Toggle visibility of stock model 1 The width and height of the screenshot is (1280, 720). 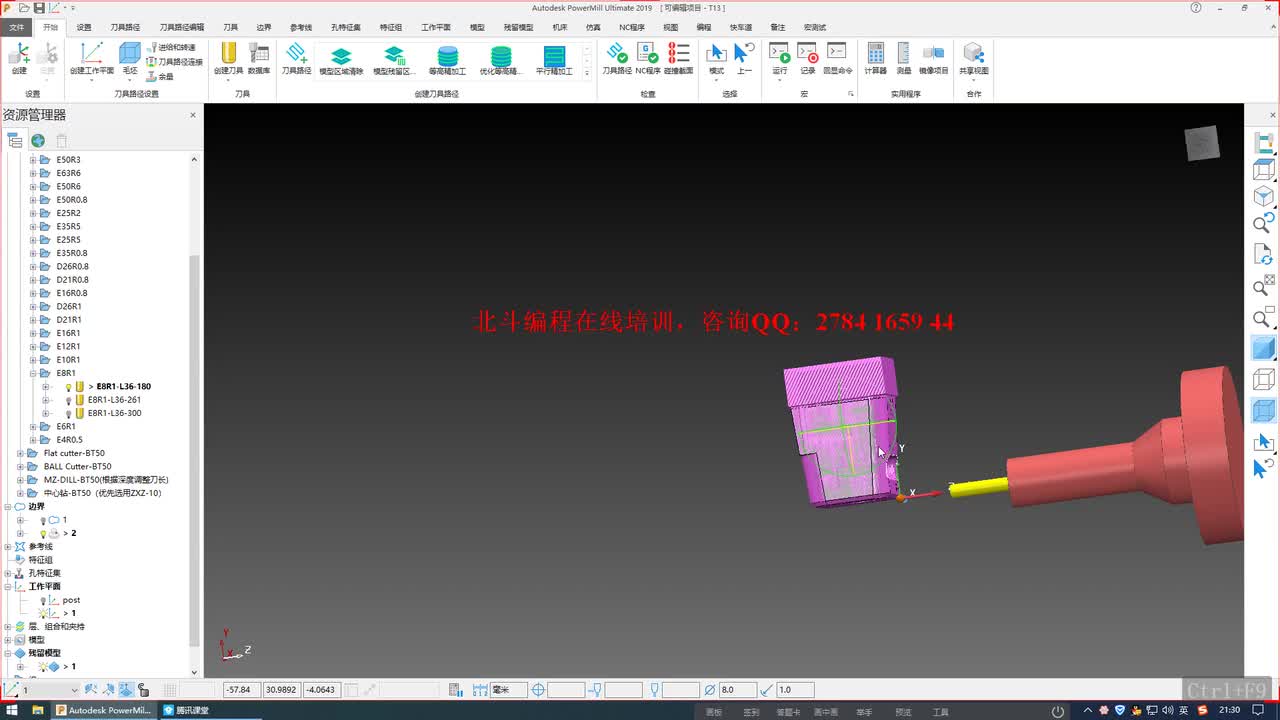click(x=42, y=666)
